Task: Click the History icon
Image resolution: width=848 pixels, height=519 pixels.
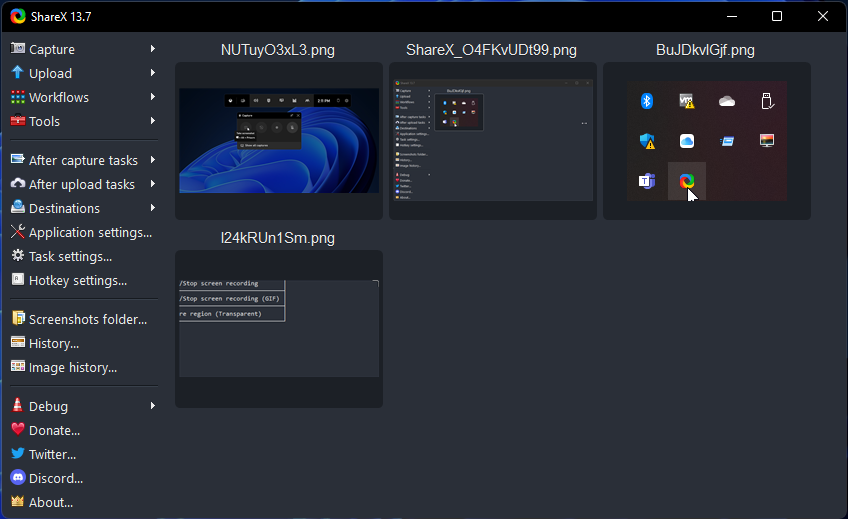Action: tap(18, 342)
